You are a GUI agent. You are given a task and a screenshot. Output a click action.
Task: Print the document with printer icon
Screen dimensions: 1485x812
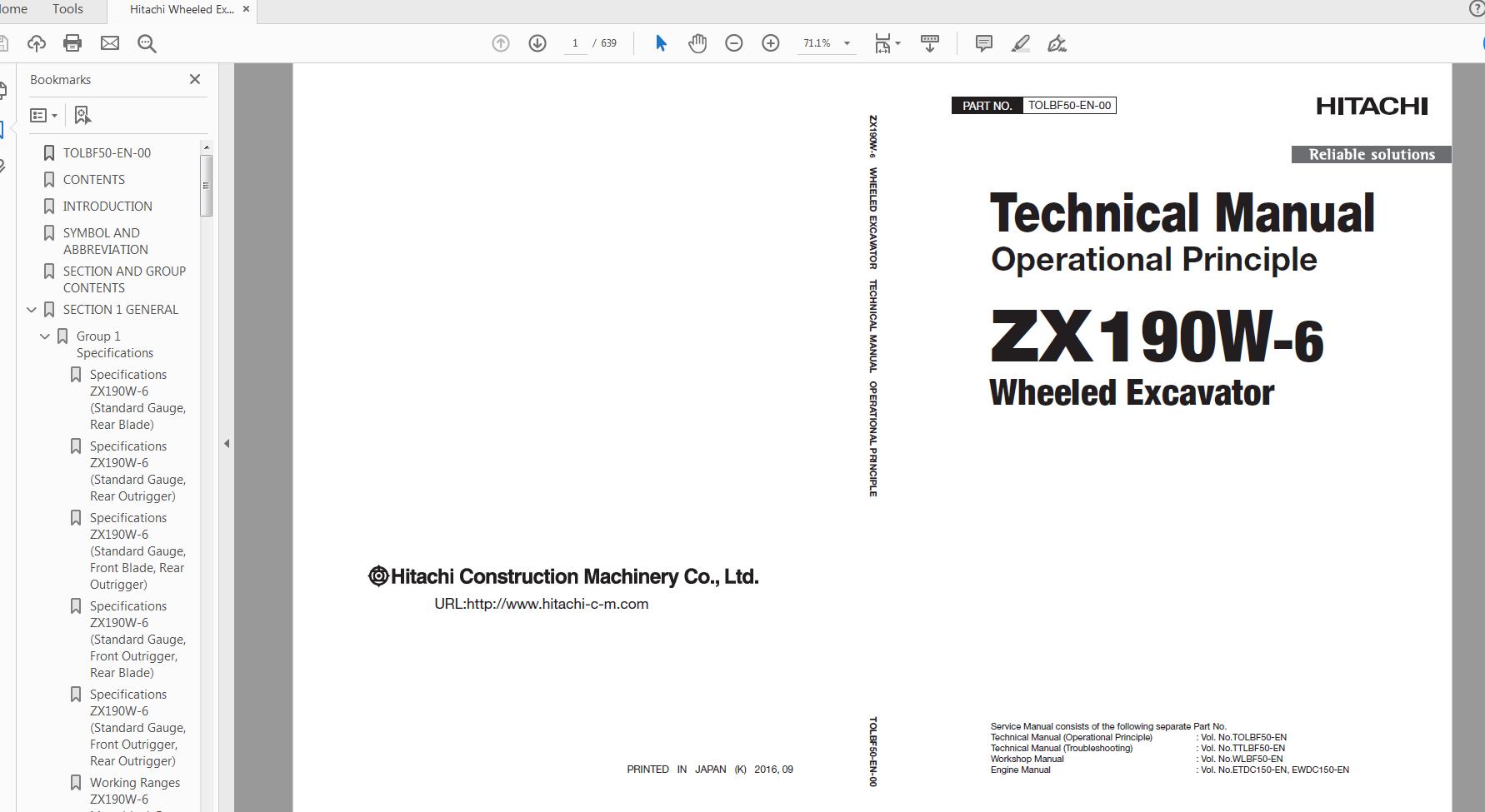click(72, 43)
